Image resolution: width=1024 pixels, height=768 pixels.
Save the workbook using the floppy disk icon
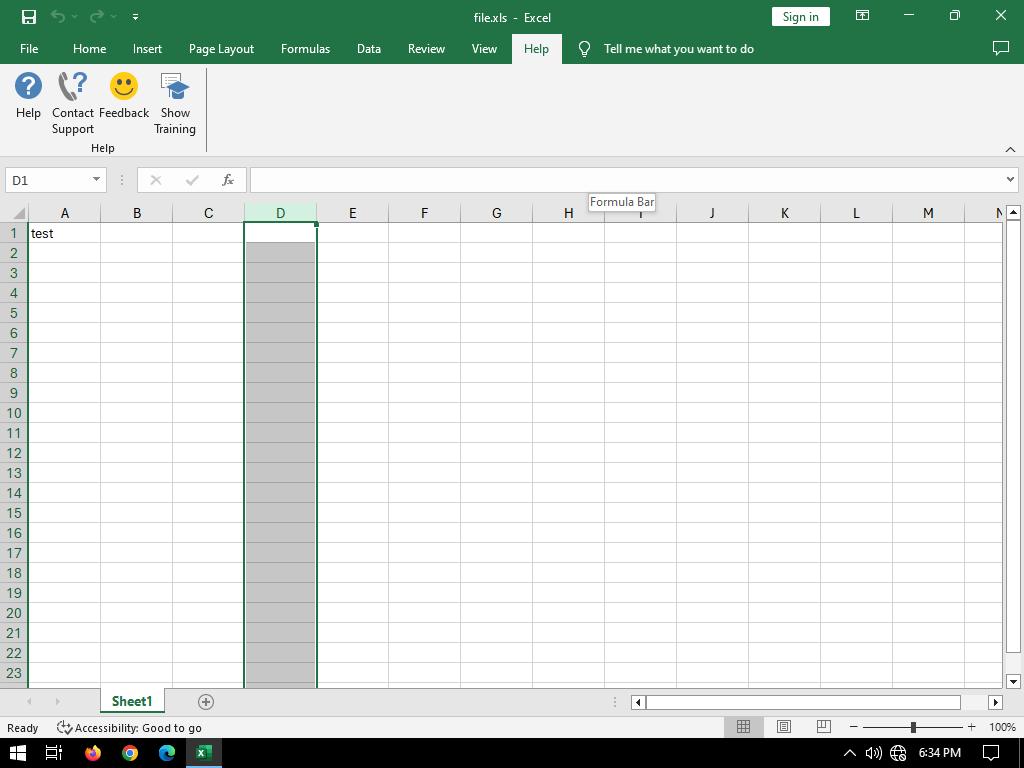tap(29, 16)
